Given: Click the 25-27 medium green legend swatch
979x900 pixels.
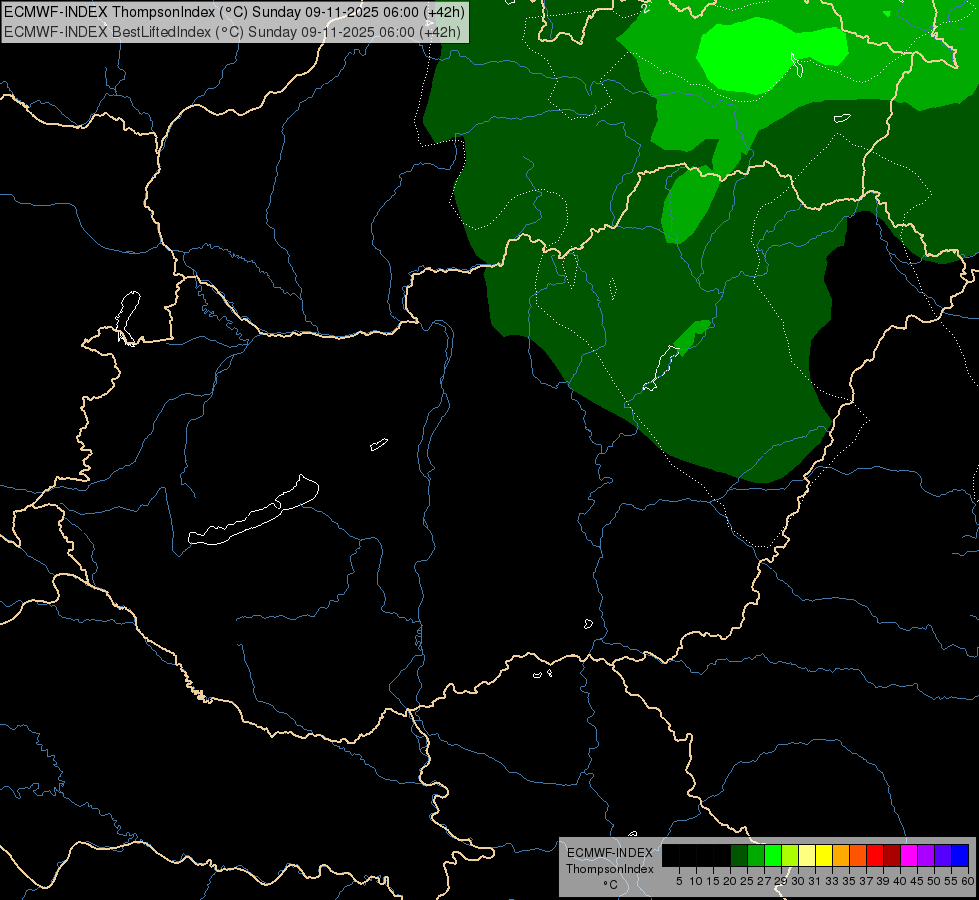Looking at the screenshot, I should click(756, 855).
